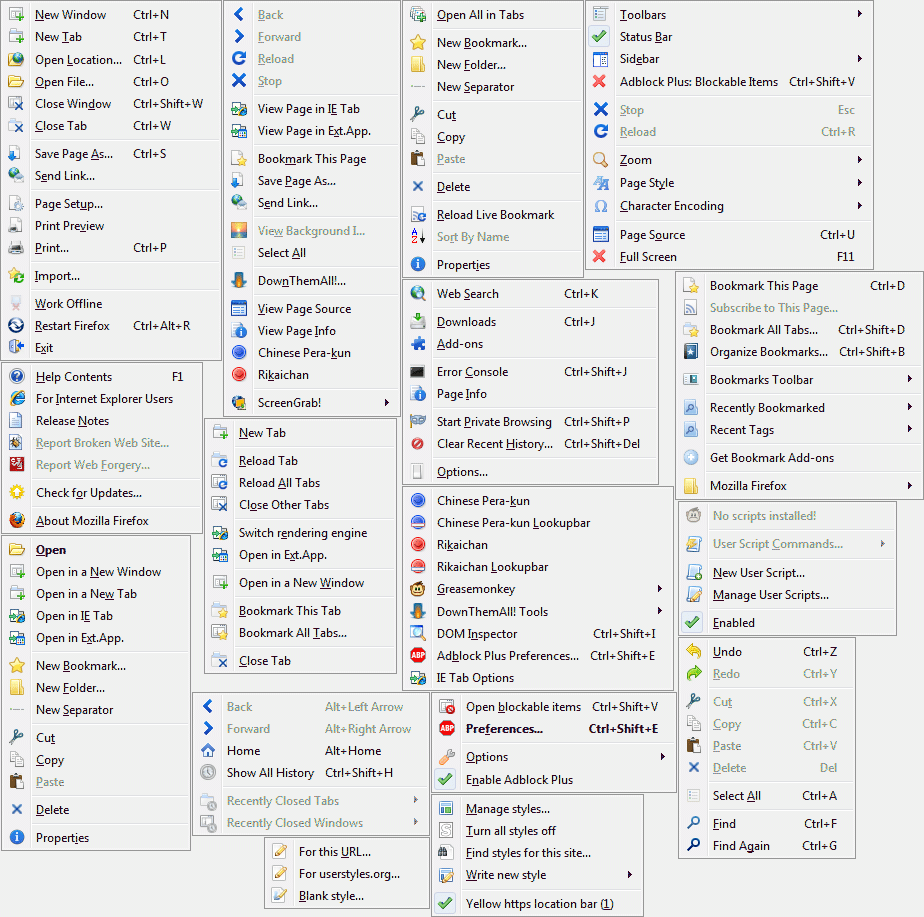Viewport: 924px width, 917px height.
Task: Click the Restart Firefox icon
Action: coord(16,325)
